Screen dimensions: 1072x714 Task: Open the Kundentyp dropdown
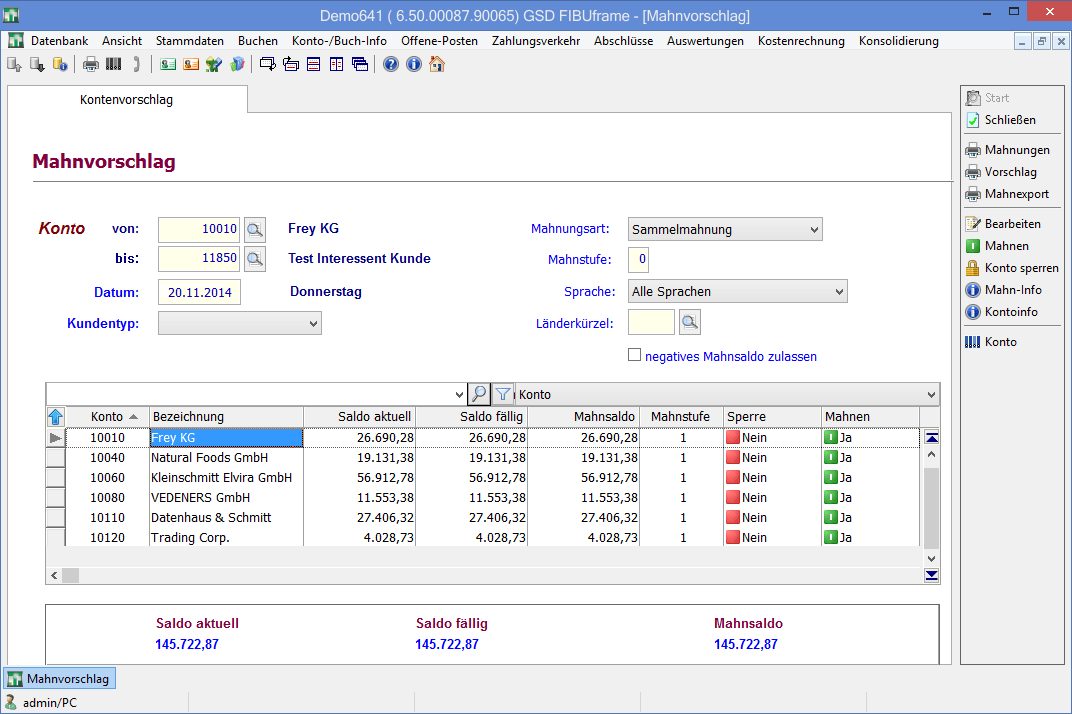coord(239,323)
